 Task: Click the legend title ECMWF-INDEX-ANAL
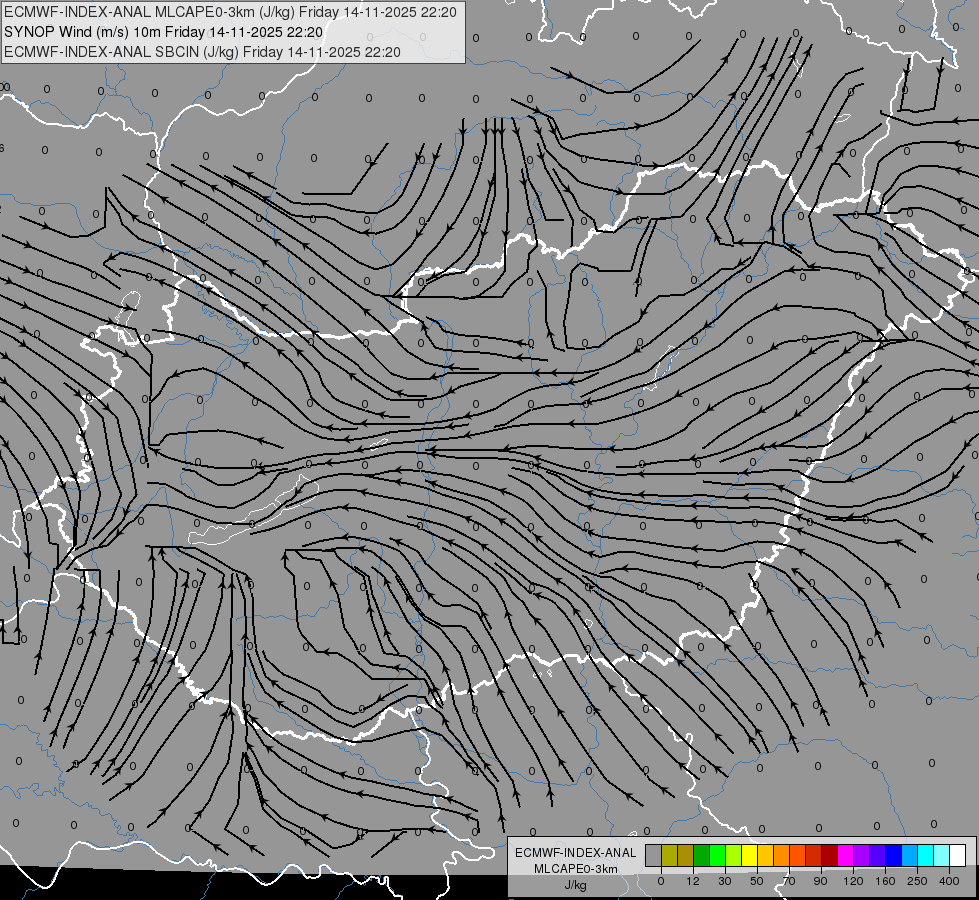[x=576, y=853]
